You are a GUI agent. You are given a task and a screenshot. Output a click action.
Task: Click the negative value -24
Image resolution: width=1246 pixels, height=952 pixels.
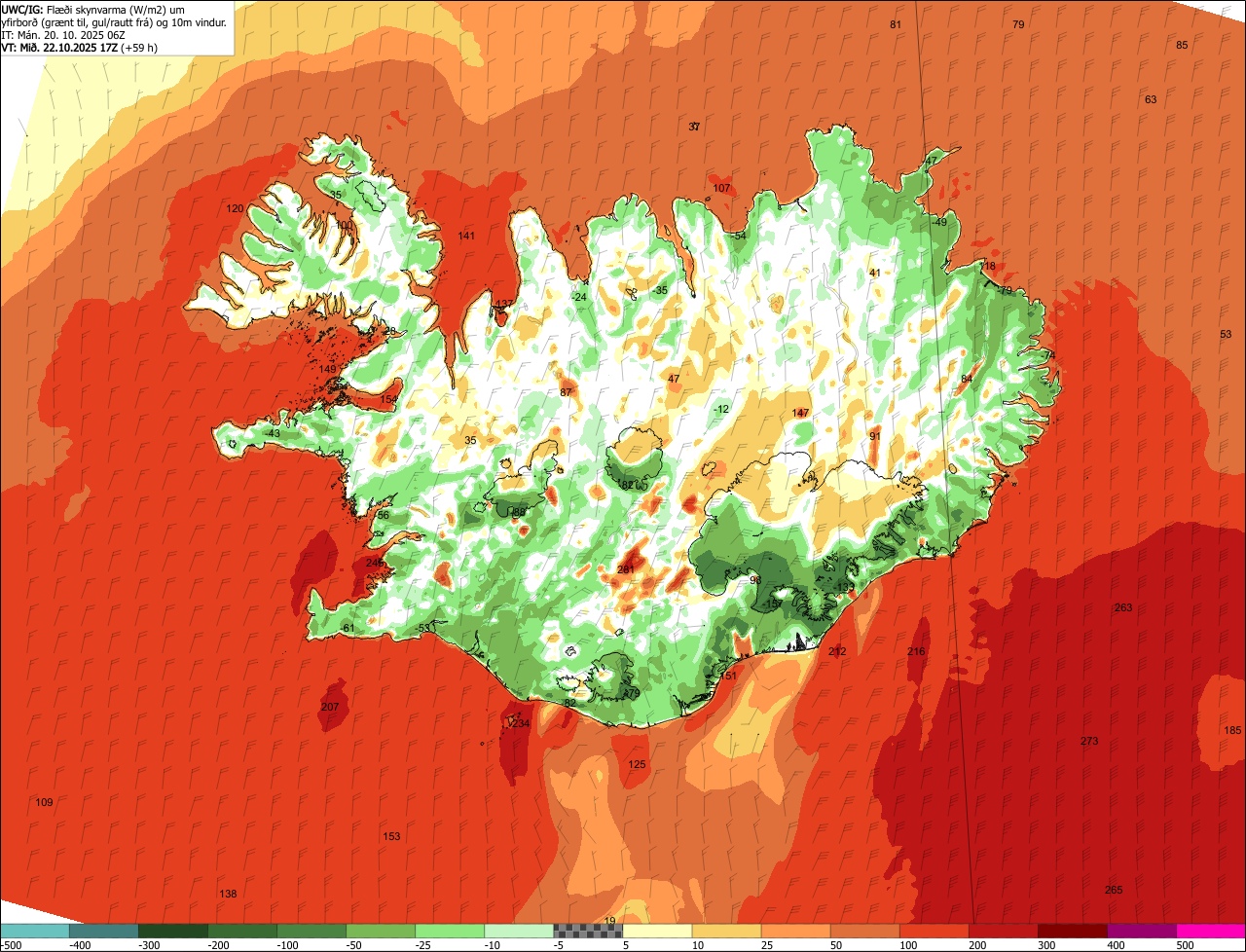pyautogui.click(x=578, y=297)
